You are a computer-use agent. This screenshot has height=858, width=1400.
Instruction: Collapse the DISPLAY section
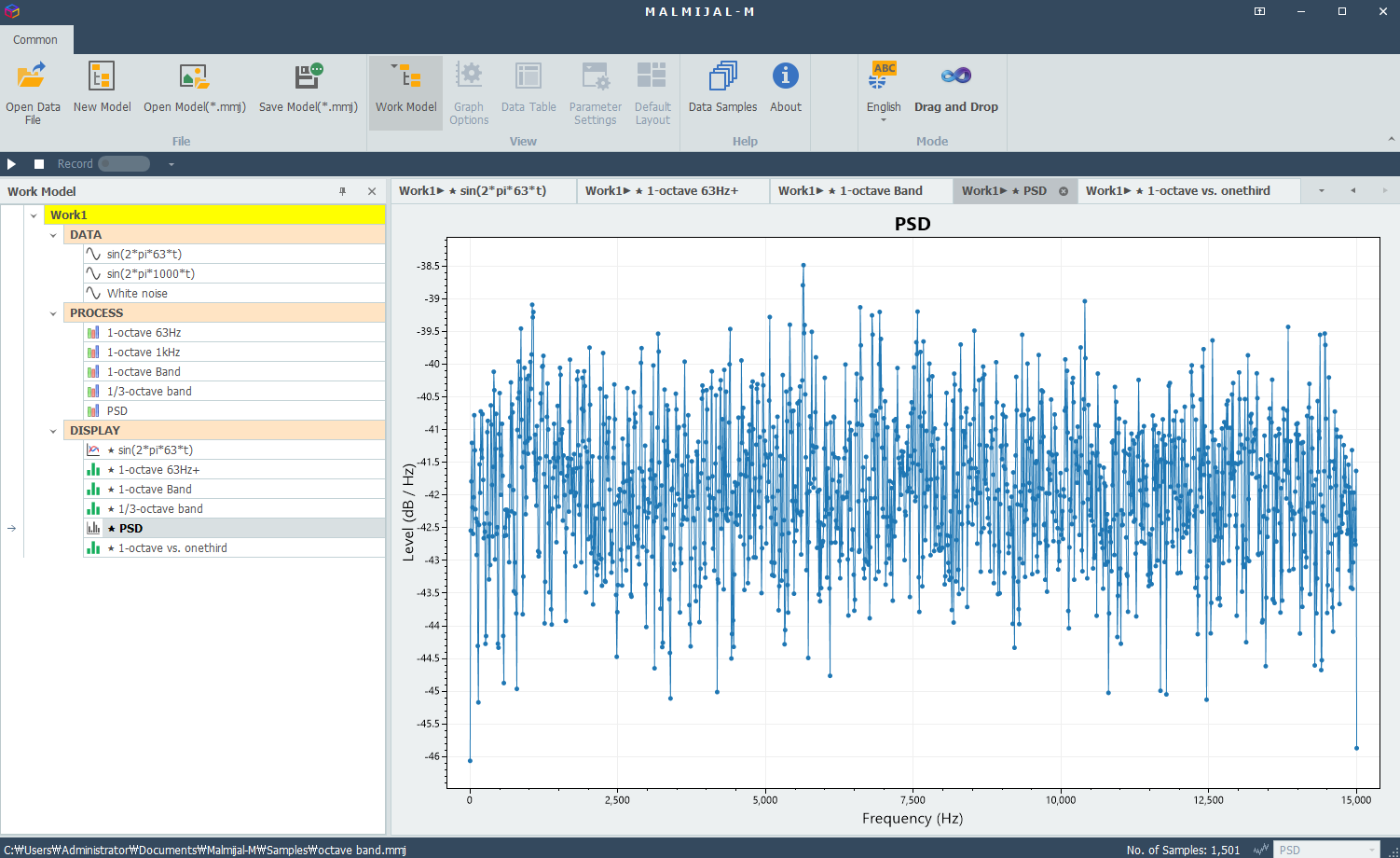pyautogui.click(x=53, y=431)
